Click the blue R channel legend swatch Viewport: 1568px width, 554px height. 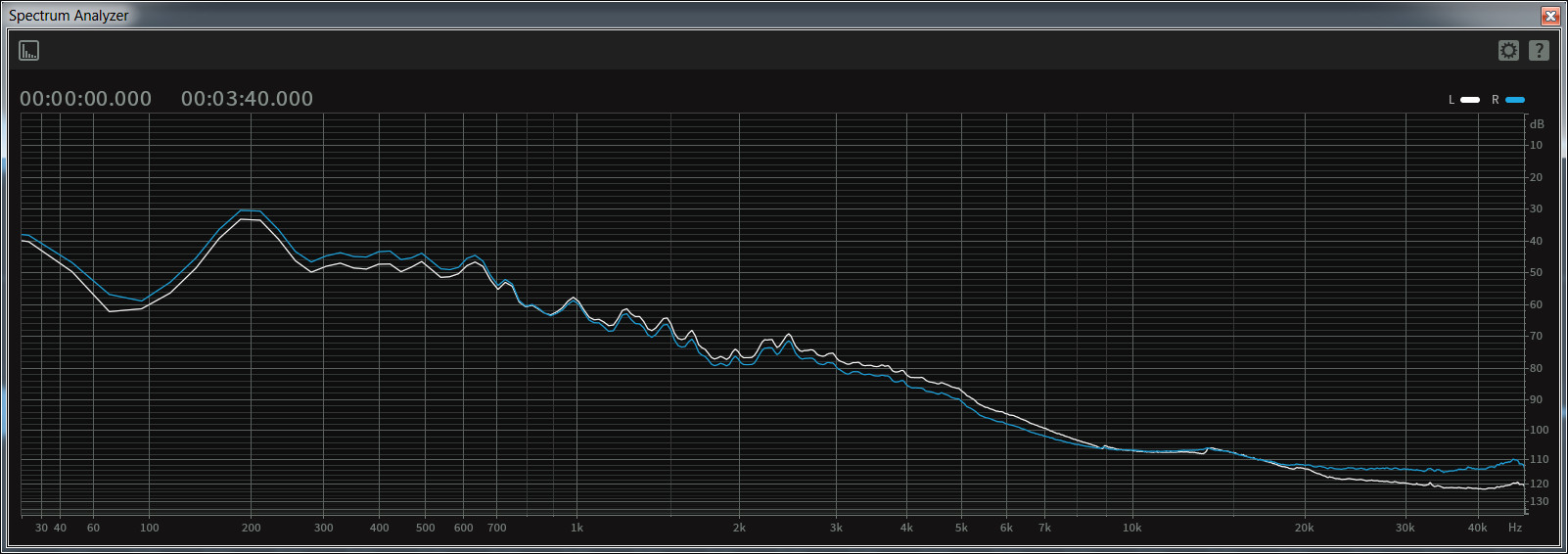coord(1515,100)
